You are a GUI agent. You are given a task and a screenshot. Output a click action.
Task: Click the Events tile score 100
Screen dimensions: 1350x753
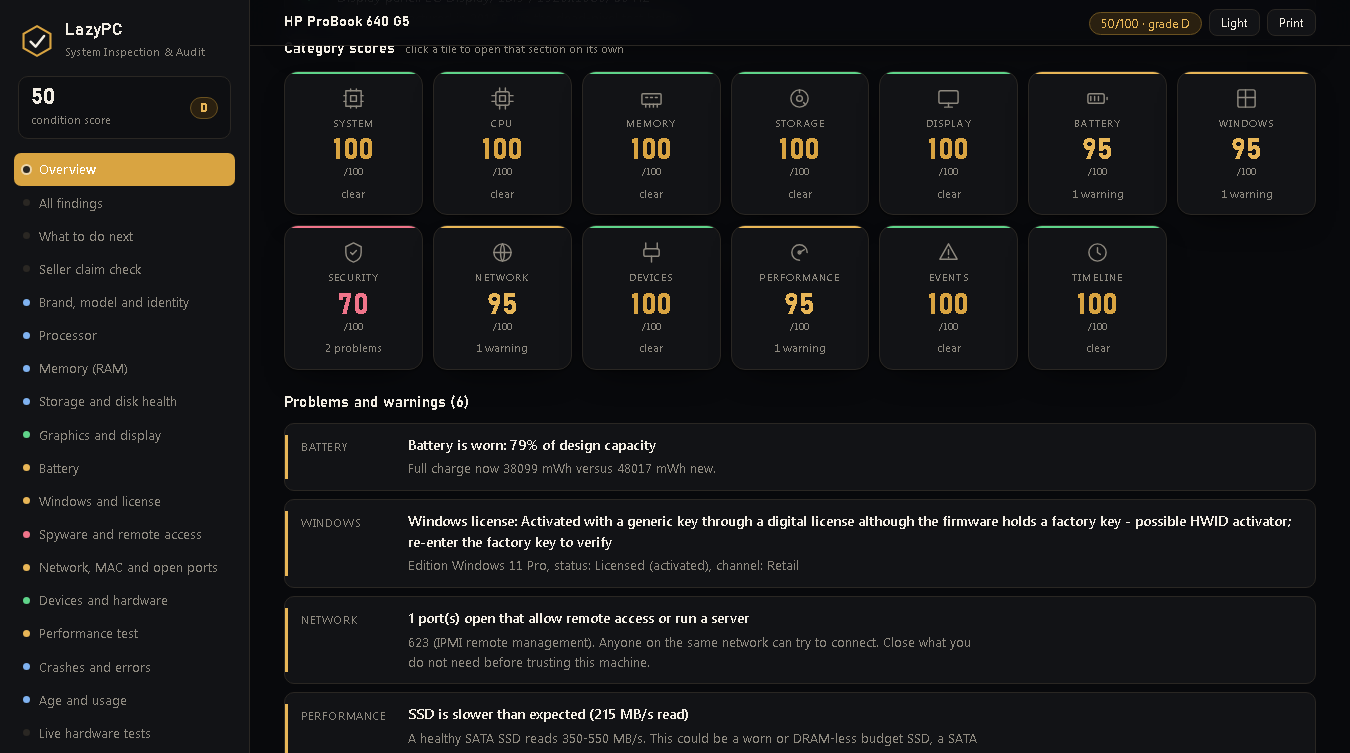tap(948, 298)
